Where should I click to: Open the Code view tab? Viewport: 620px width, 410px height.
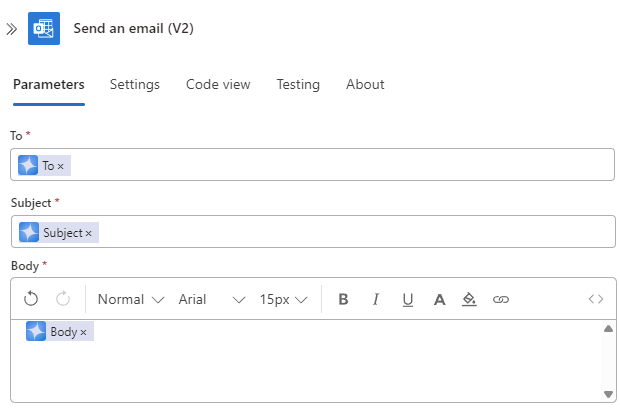(x=218, y=84)
